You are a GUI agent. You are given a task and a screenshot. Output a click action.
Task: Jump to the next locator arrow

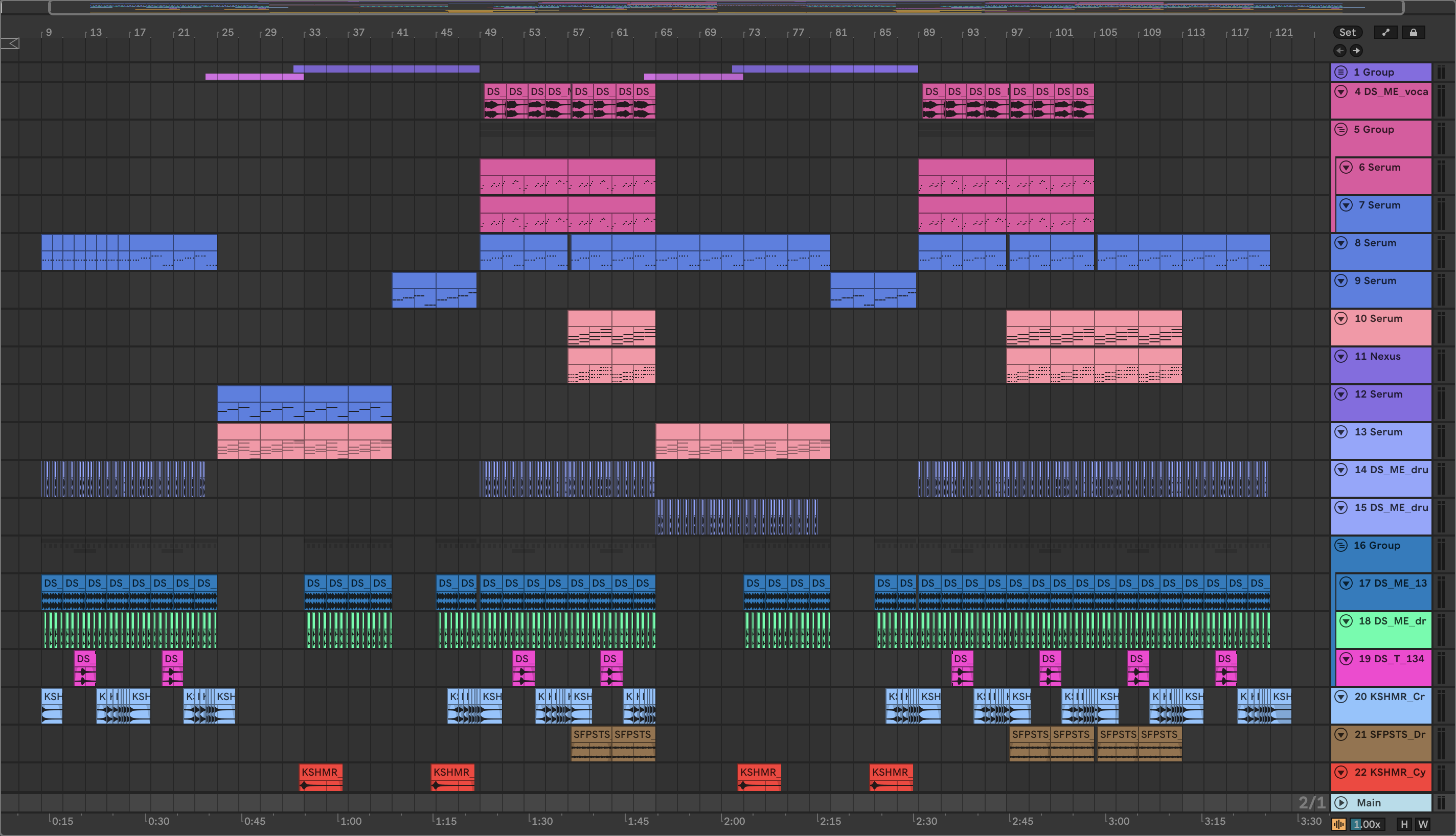[1356, 51]
